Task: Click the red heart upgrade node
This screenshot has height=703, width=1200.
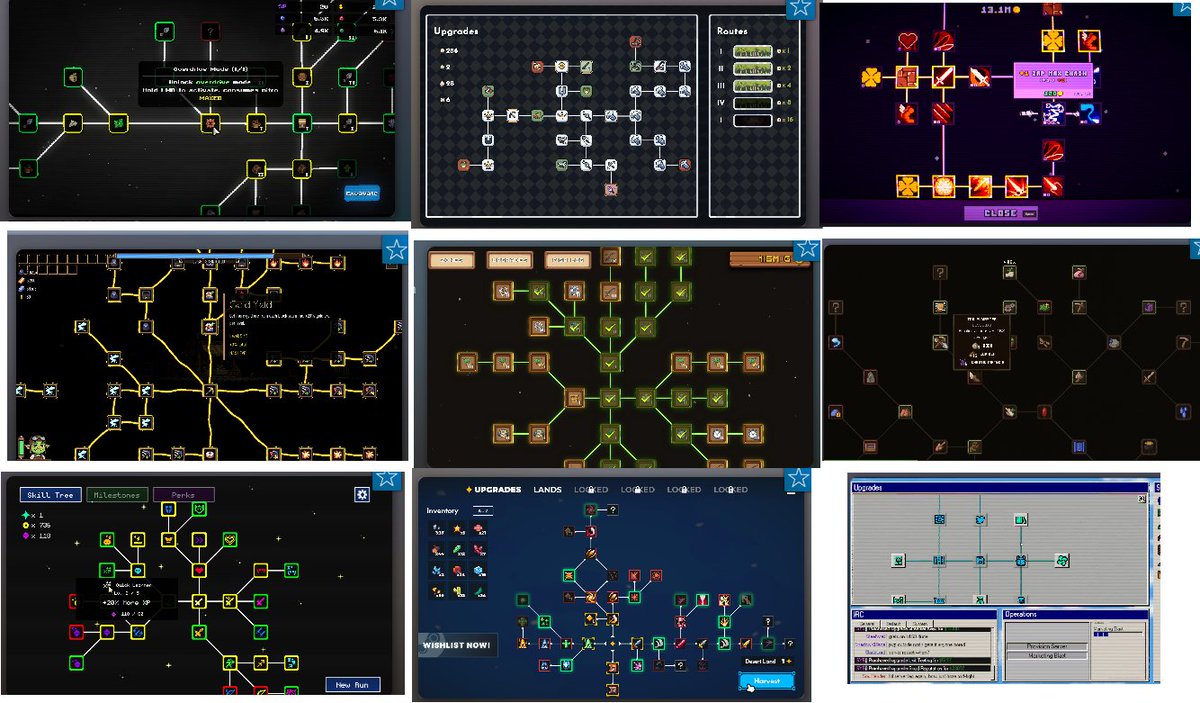Action: (908, 42)
